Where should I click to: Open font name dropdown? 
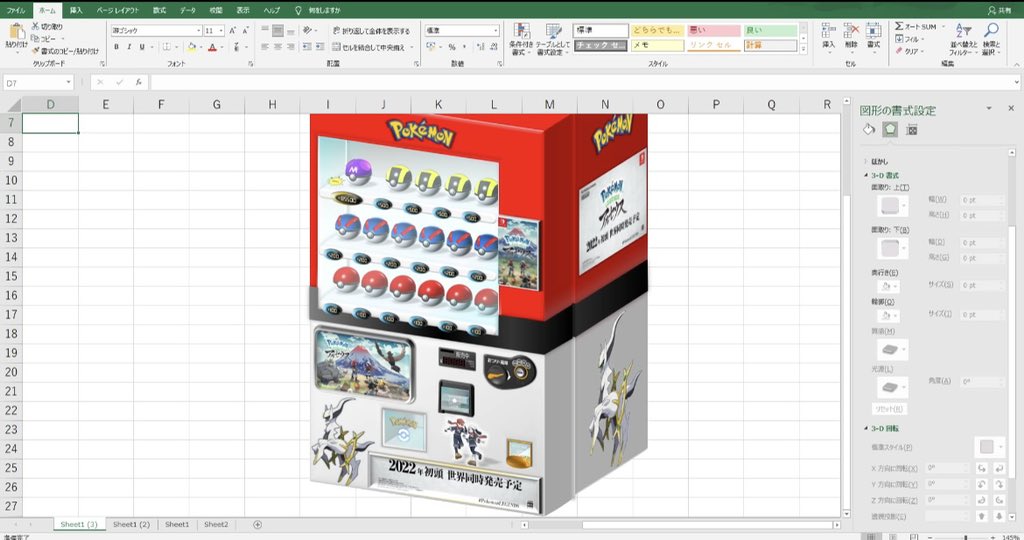pyautogui.click(x=199, y=31)
